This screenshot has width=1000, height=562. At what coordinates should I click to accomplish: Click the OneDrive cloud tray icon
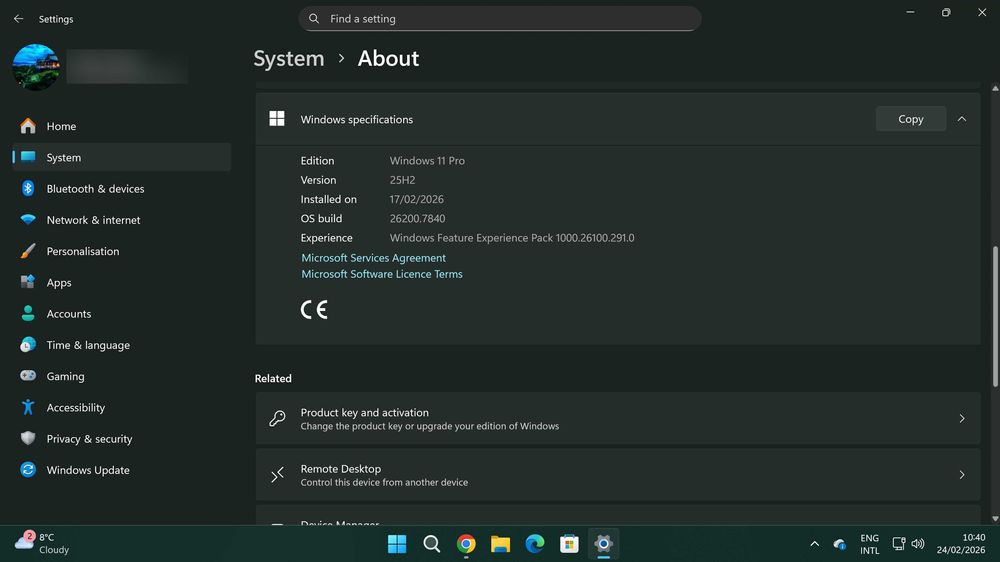[839, 544]
